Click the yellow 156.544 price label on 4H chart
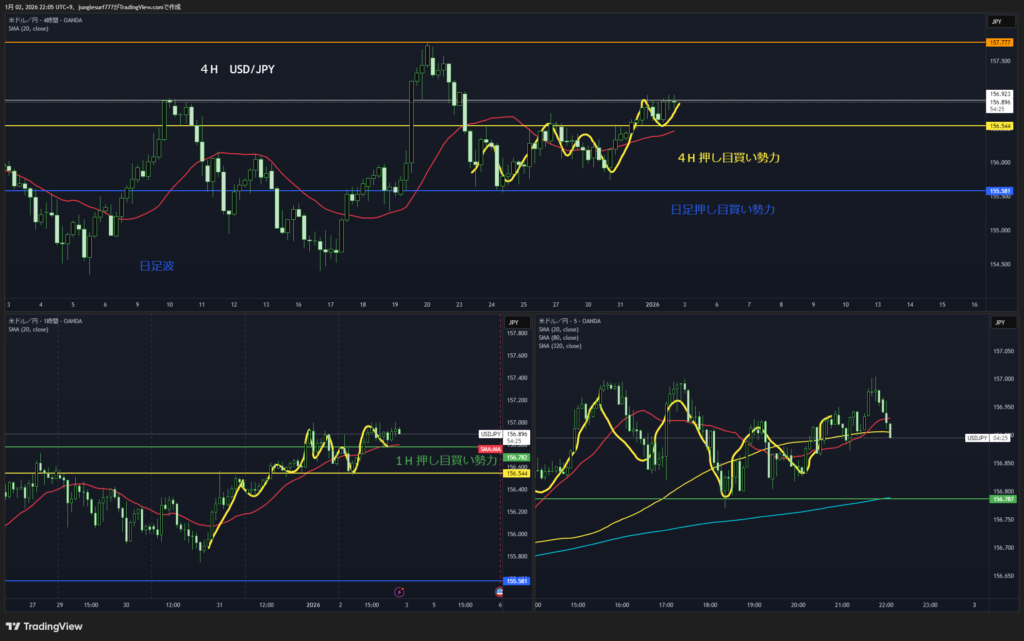1024x641 pixels. click(999, 126)
